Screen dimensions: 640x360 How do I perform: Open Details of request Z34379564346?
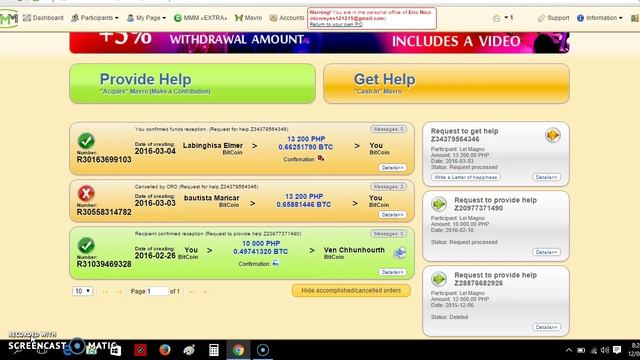coord(547,177)
